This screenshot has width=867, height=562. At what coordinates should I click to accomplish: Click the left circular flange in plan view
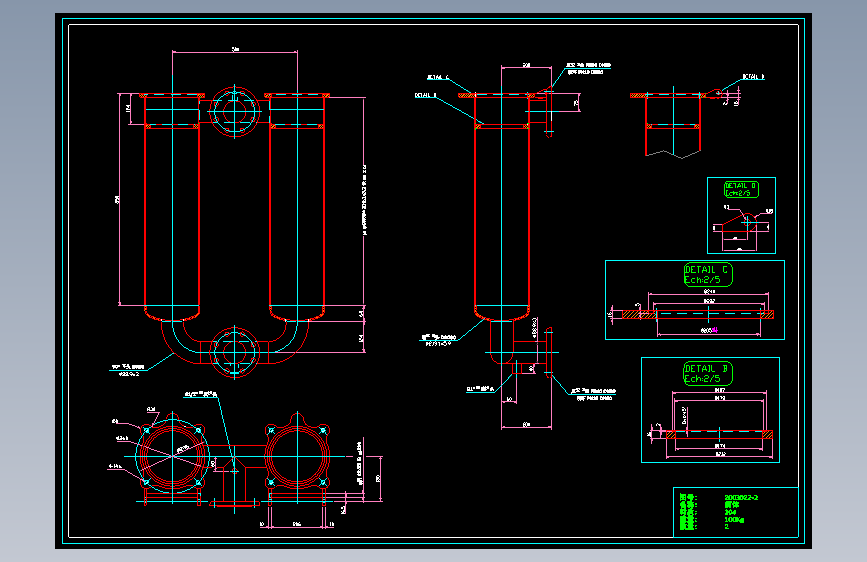pyautogui.click(x=173, y=456)
